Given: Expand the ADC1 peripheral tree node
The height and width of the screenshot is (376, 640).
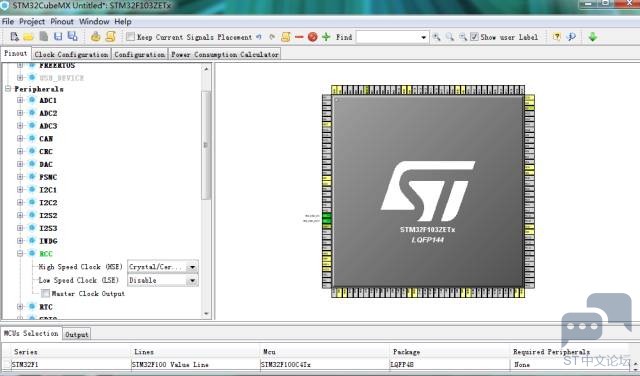Looking at the screenshot, I should click(x=20, y=100).
